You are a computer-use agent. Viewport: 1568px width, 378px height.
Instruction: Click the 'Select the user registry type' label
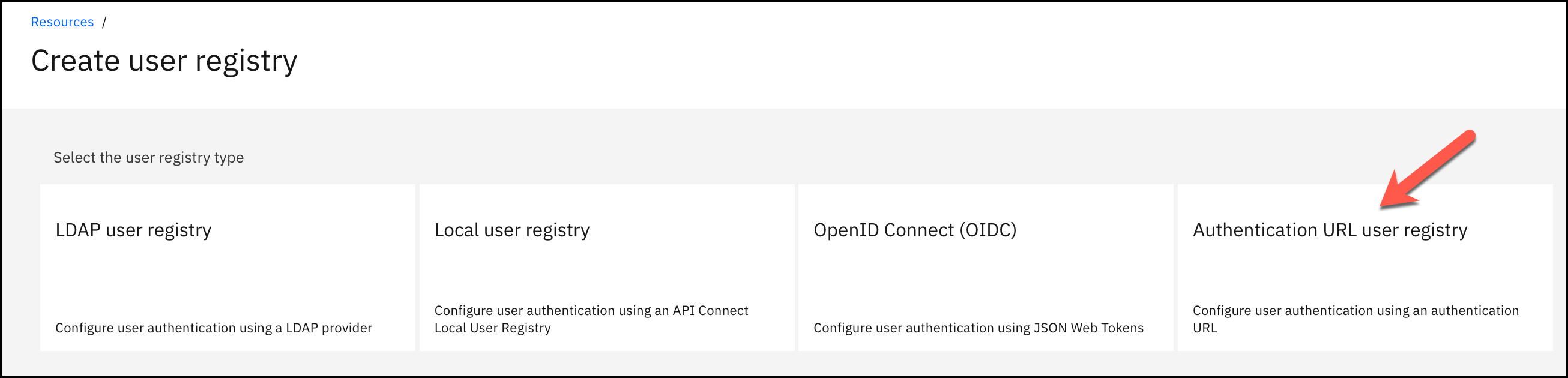click(x=148, y=158)
